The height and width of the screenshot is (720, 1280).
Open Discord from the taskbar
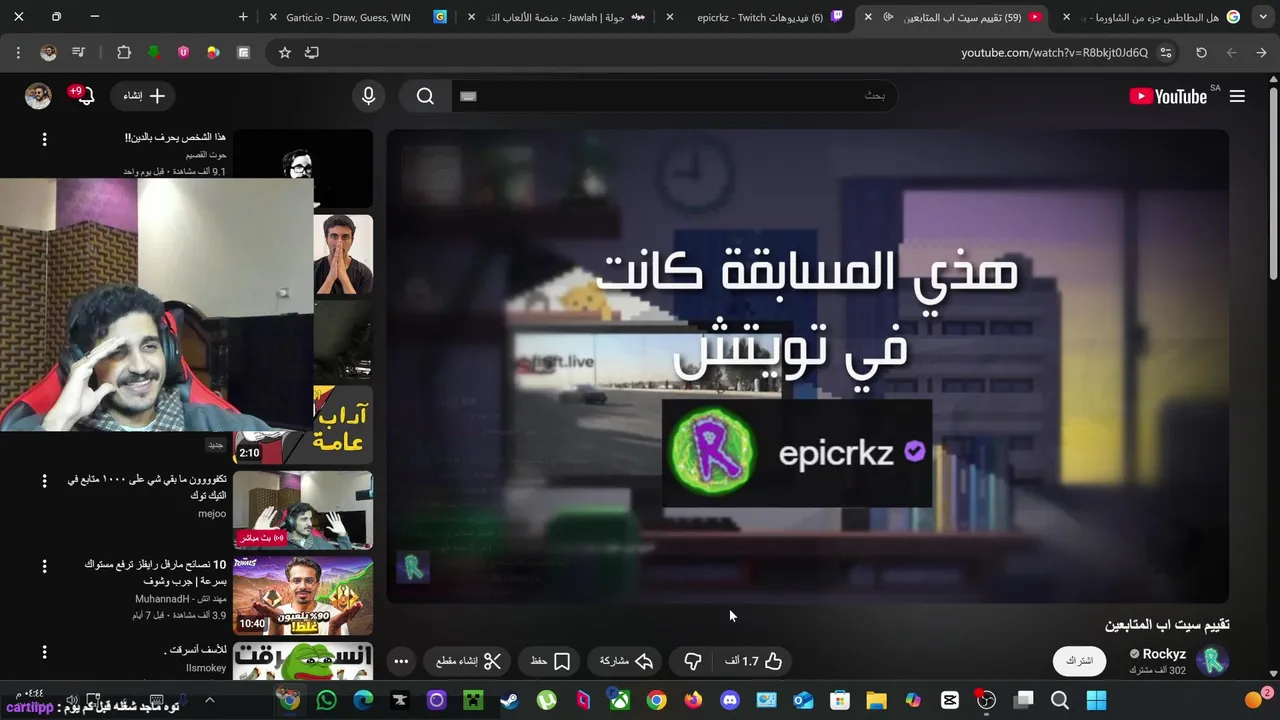pyautogui.click(x=730, y=701)
